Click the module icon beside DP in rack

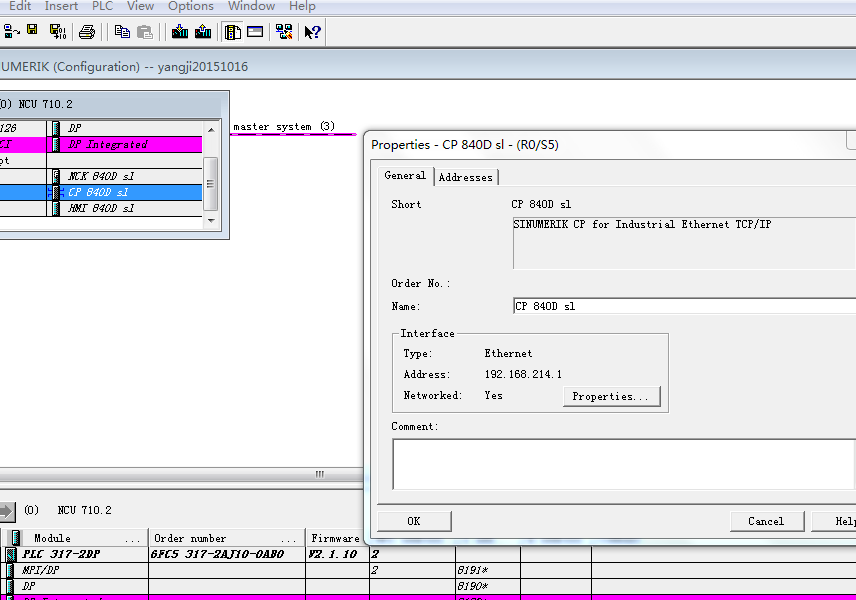[x=56, y=128]
